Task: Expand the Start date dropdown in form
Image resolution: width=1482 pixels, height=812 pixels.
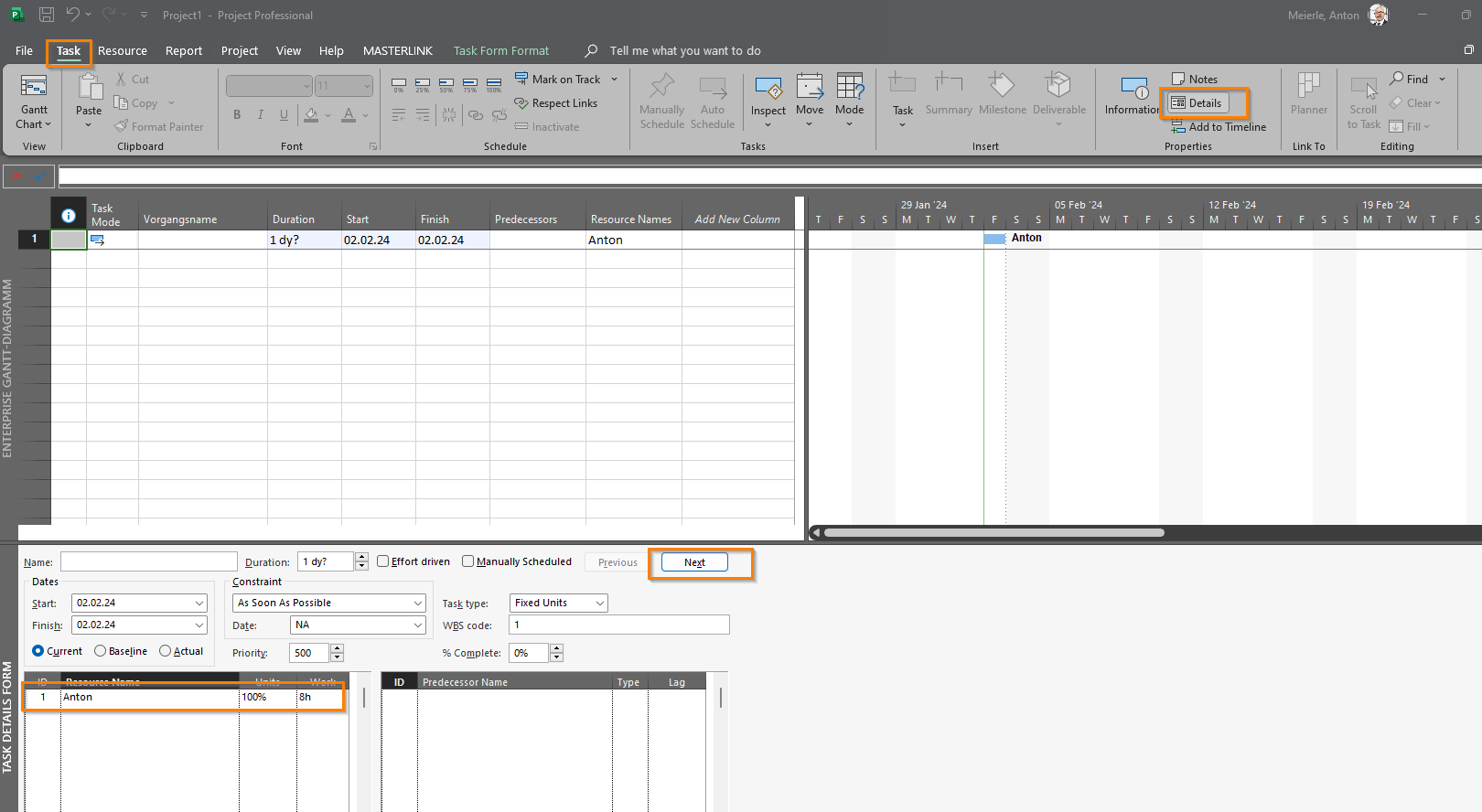Action: [x=199, y=604]
